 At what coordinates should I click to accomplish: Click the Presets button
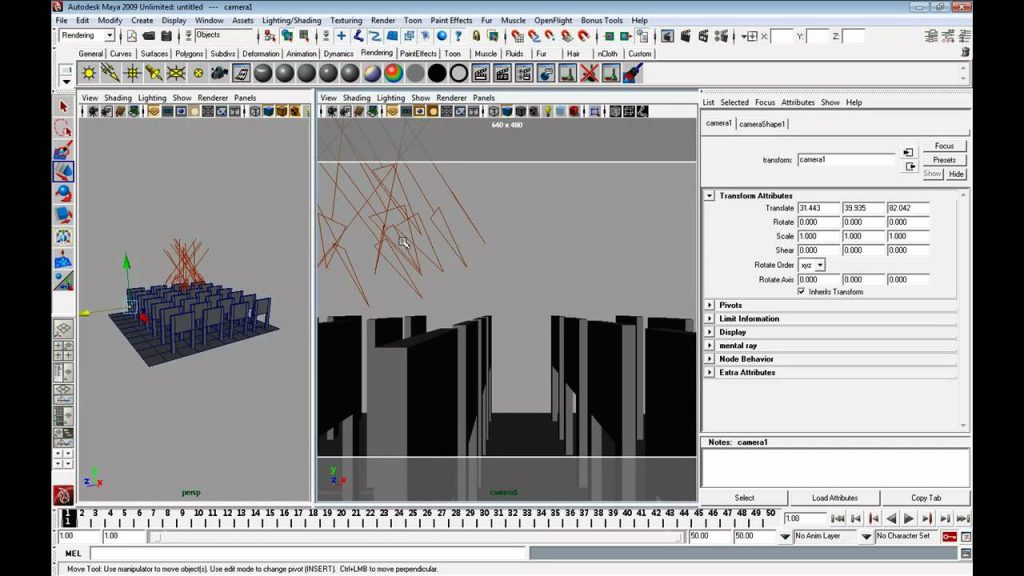pos(944,160)
